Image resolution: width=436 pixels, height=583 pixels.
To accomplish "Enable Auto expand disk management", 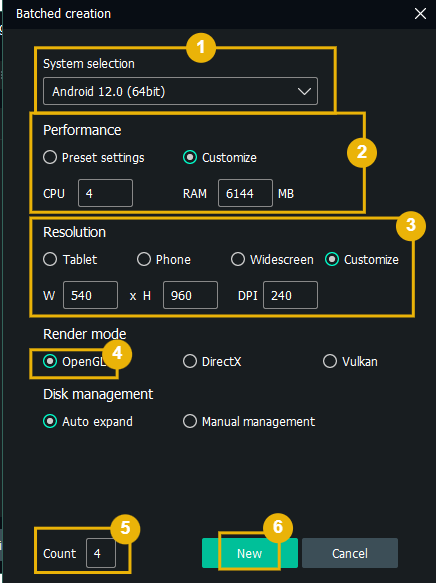I will click(88, 422).
